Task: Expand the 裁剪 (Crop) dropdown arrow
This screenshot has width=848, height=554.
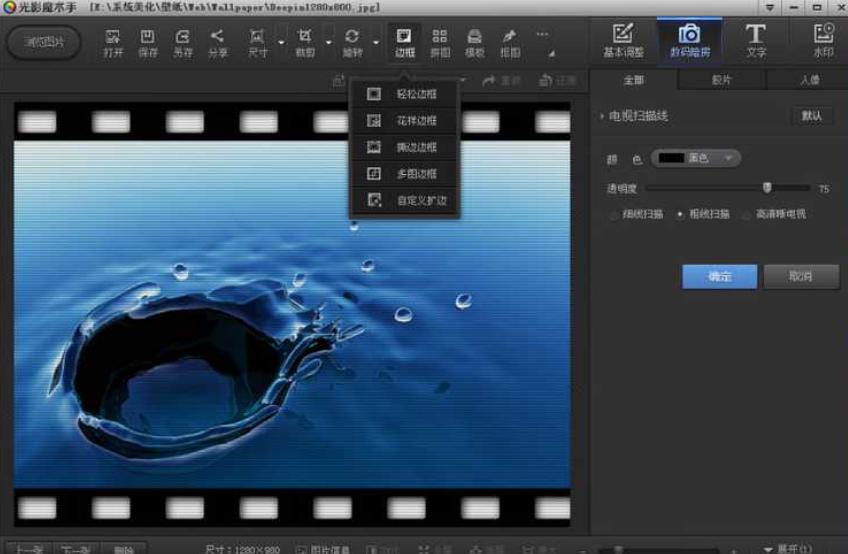Action: point(329,42)
